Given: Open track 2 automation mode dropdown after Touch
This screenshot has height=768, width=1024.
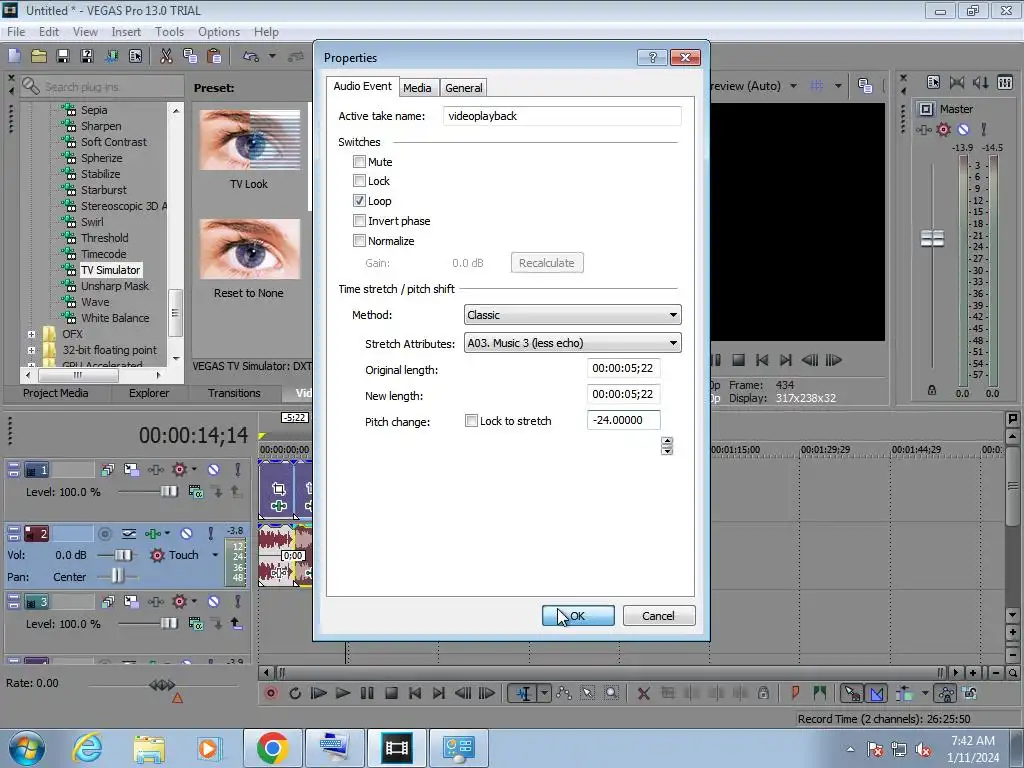Looking at the screenshot, I should pos(215,555).
